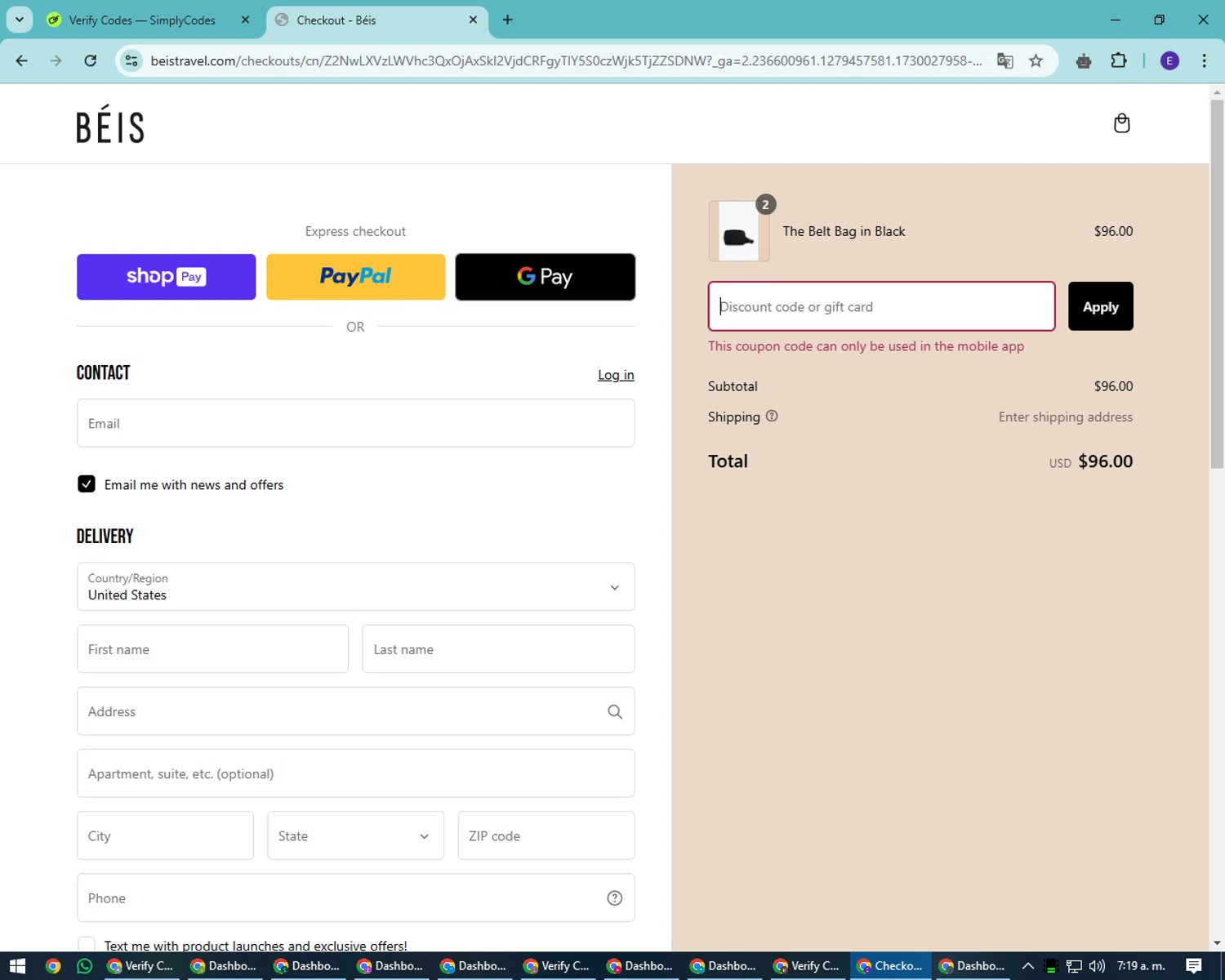This screenshot has height=980, width=1225.
Task: Click the first Chrome icon in taskbar
Action: coord(53,966)
